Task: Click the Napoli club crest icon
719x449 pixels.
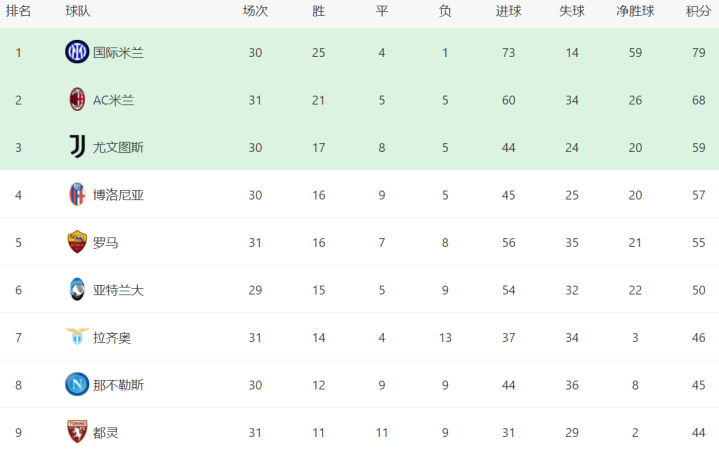Action: click(77, 384)
